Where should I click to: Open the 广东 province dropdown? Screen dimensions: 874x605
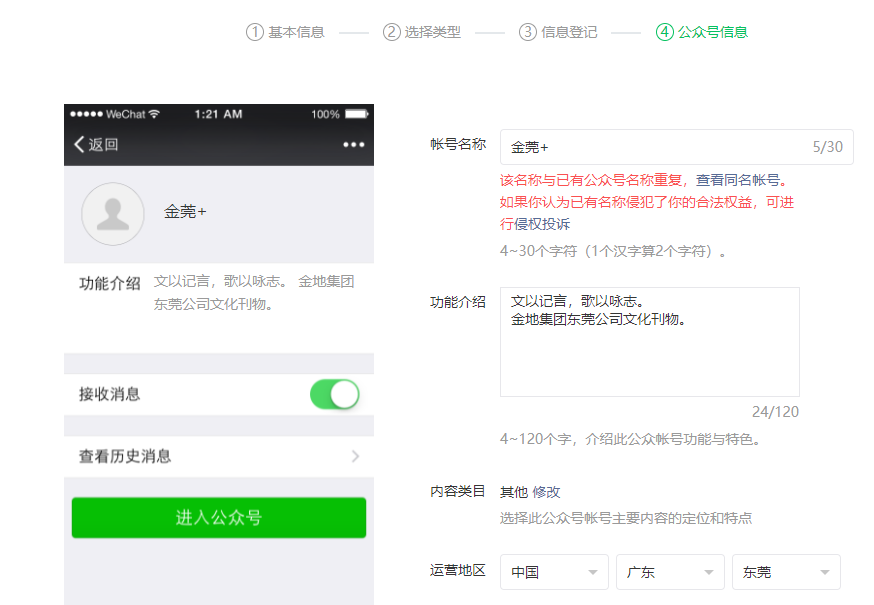pos(670,572)
